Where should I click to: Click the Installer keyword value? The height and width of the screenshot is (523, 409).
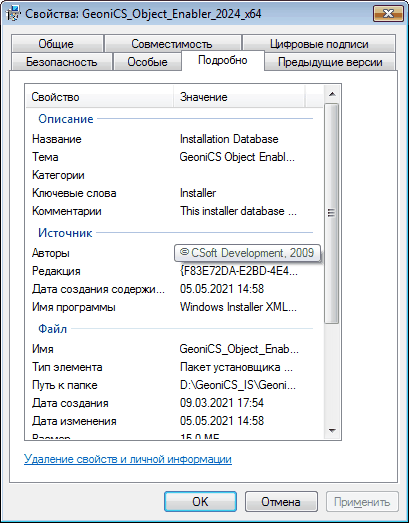coord(198,193)
